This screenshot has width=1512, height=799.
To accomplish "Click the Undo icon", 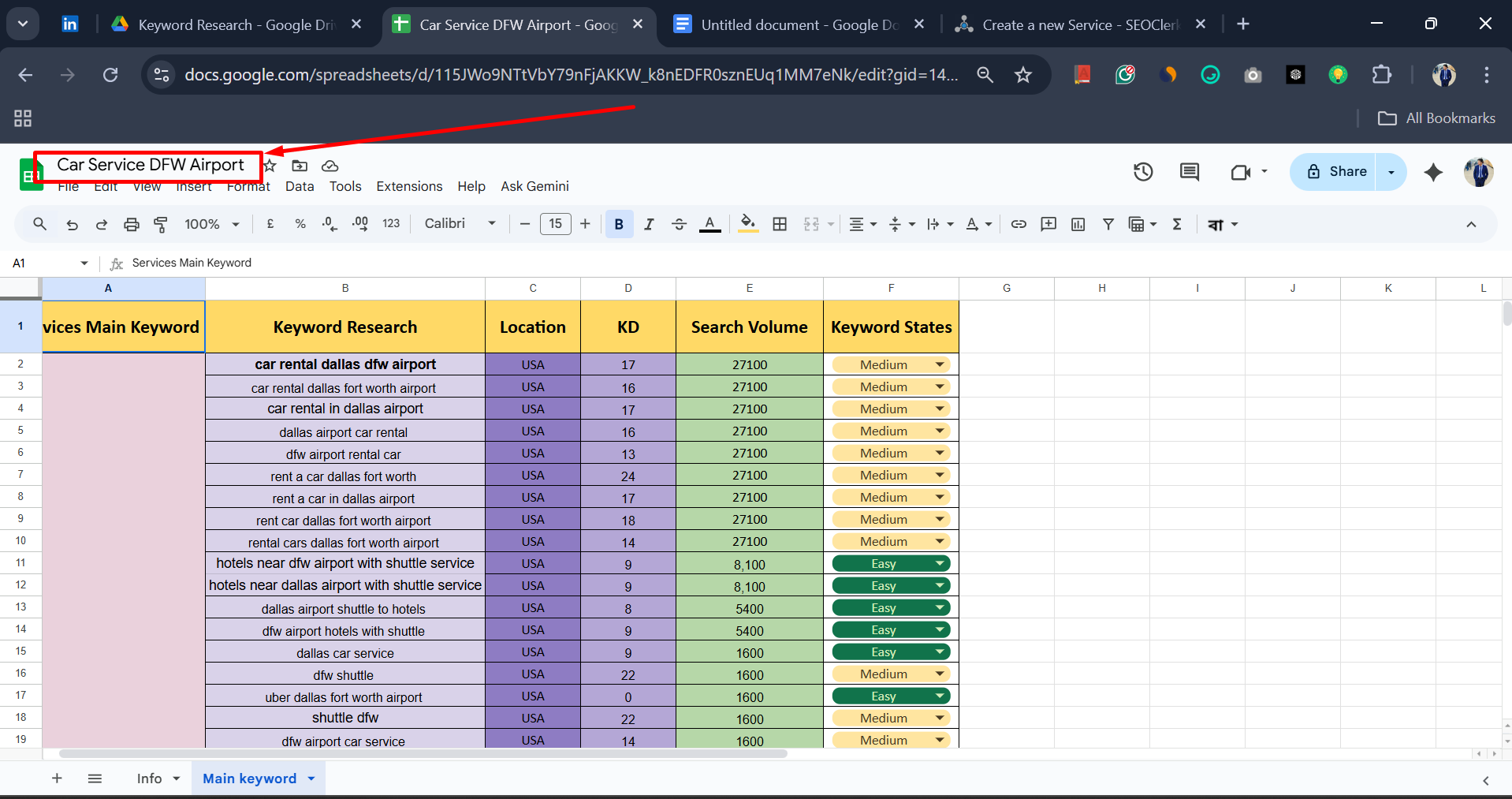I will coord(72,224).
